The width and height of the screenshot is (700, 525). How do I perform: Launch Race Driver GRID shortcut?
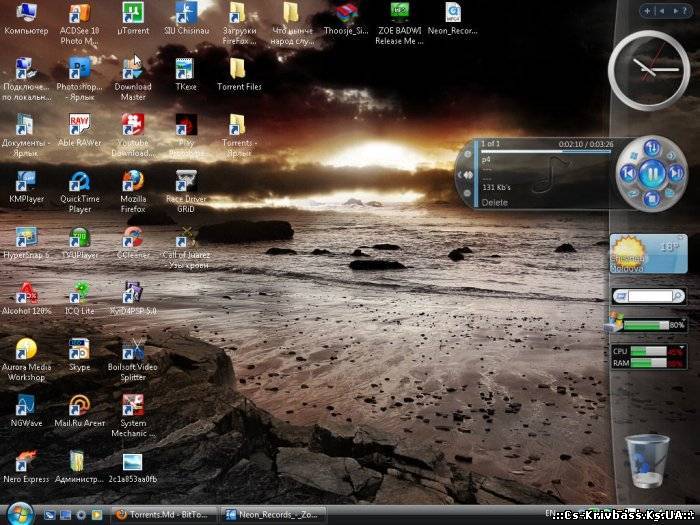(186, 191)
